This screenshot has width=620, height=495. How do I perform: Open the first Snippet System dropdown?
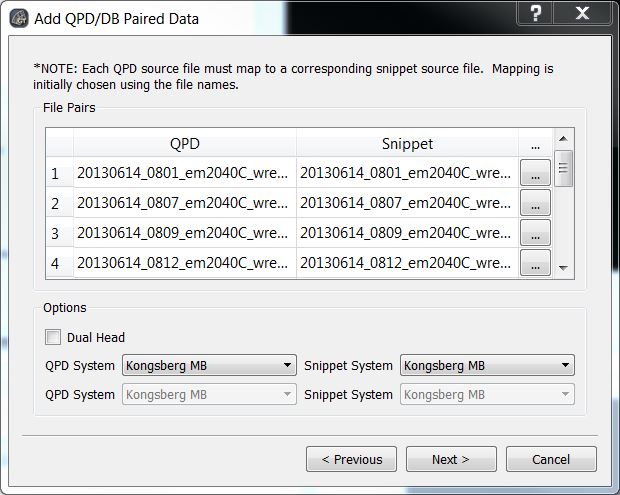point(487,365)
